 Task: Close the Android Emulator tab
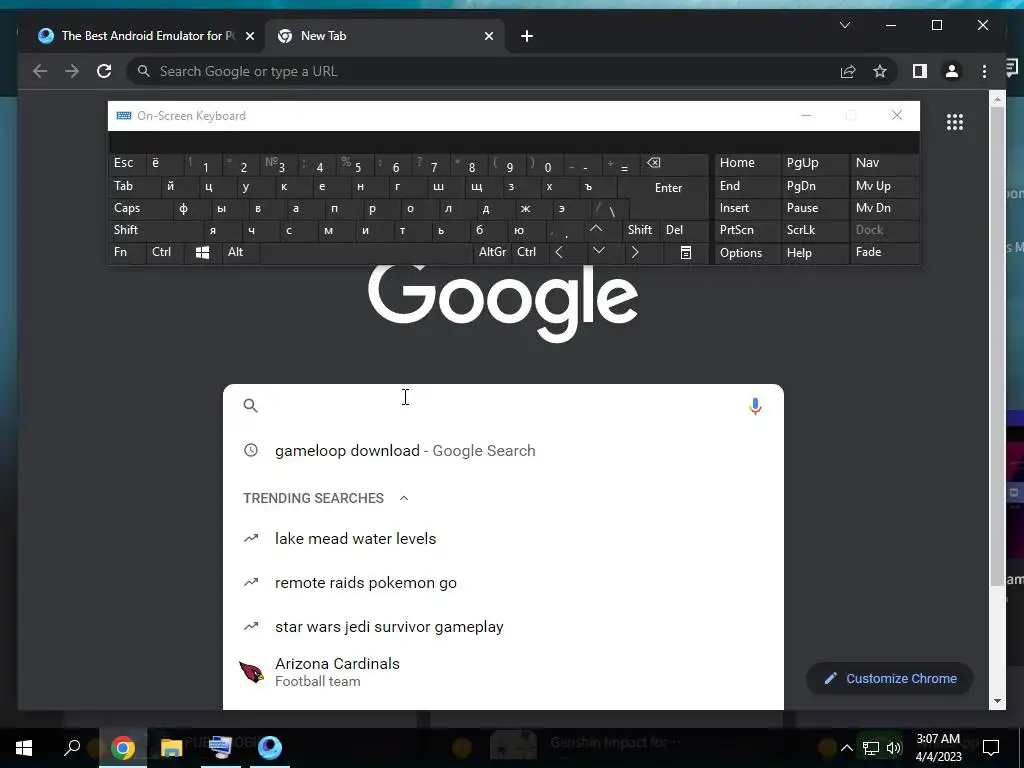[x=249, y=36]
